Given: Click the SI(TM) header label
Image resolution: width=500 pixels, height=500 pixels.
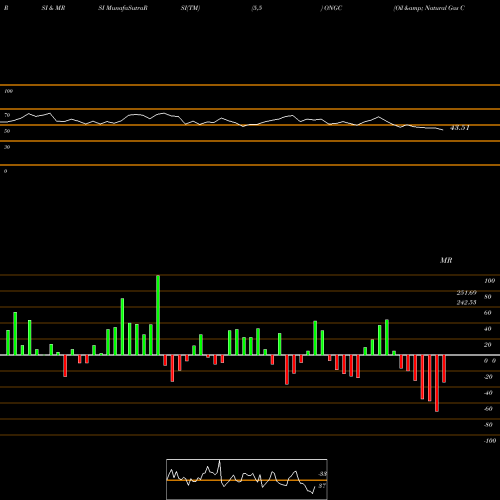Looking at the screenshot, I should 190,8.
